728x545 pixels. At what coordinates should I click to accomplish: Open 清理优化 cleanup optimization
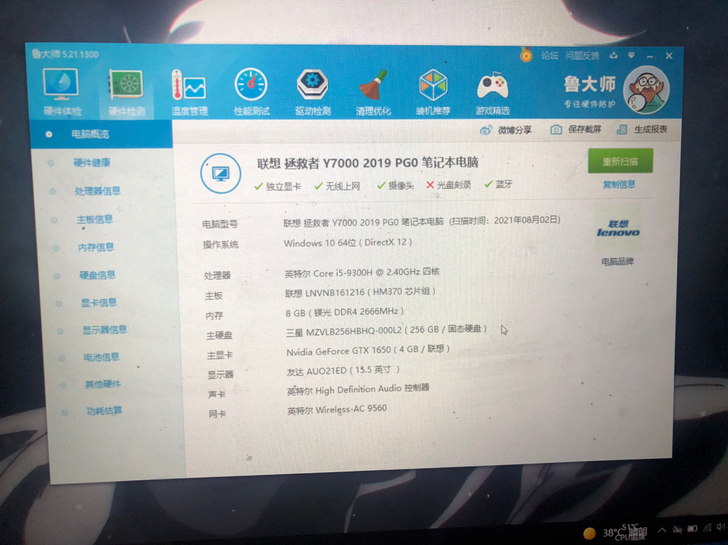click(373, 91)
